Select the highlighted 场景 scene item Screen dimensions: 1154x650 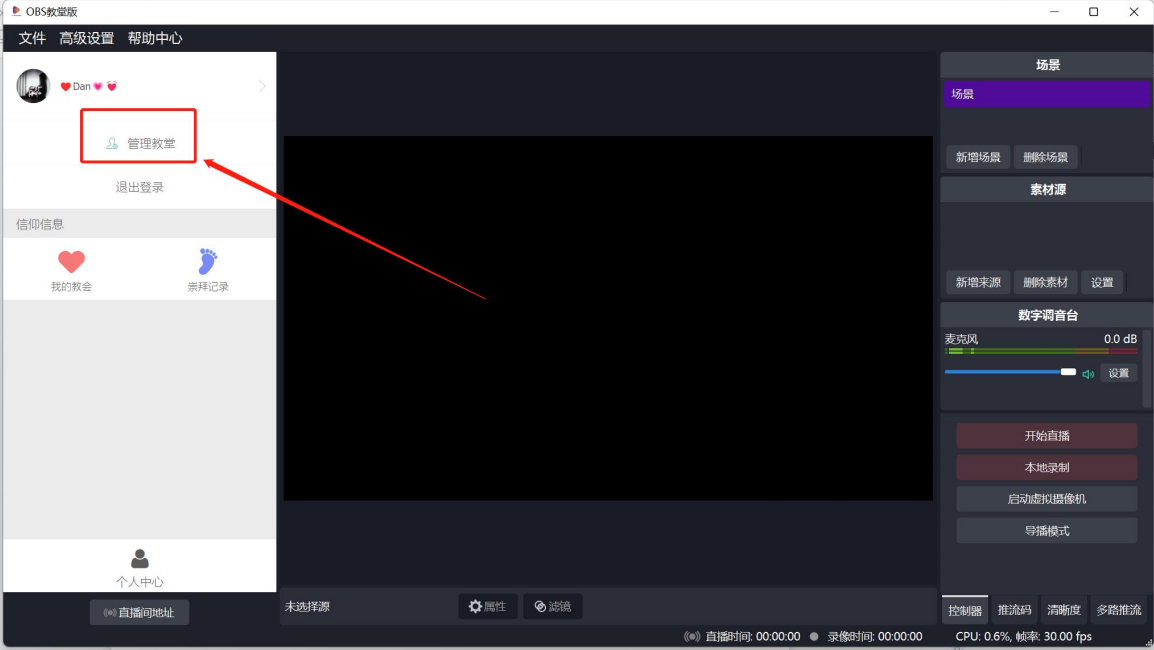[x=1046, y=93]
